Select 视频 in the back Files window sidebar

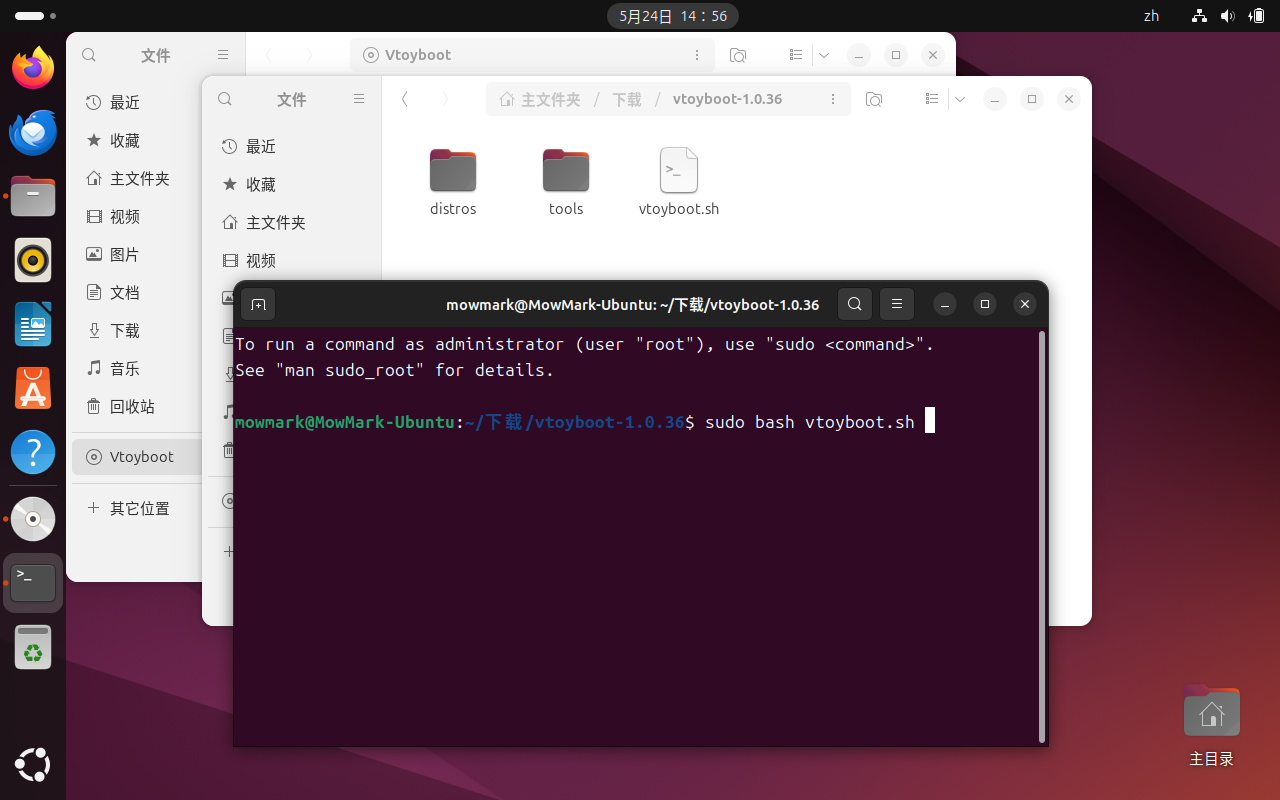pos(137,217)
